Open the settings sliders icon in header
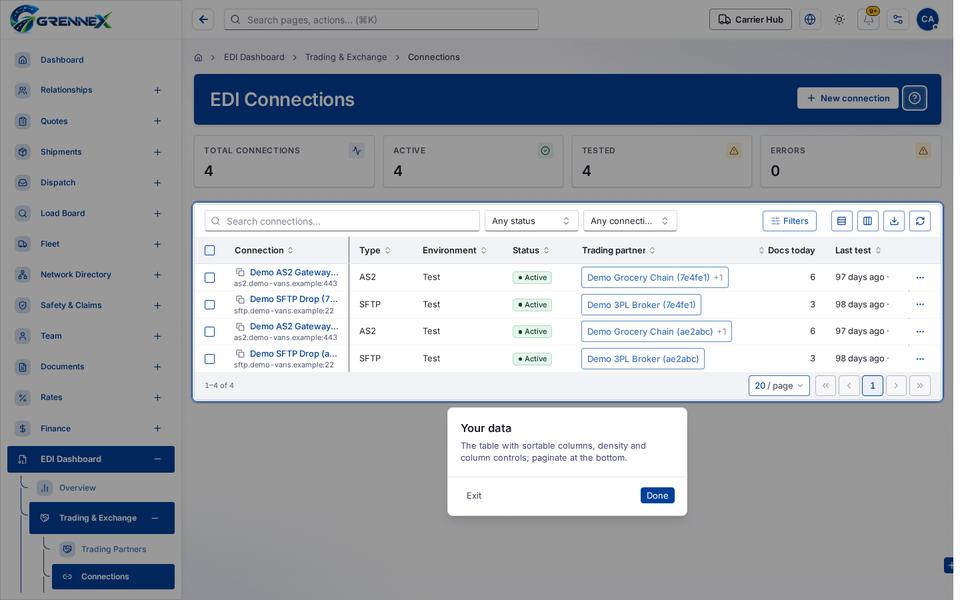 point(898,20)
